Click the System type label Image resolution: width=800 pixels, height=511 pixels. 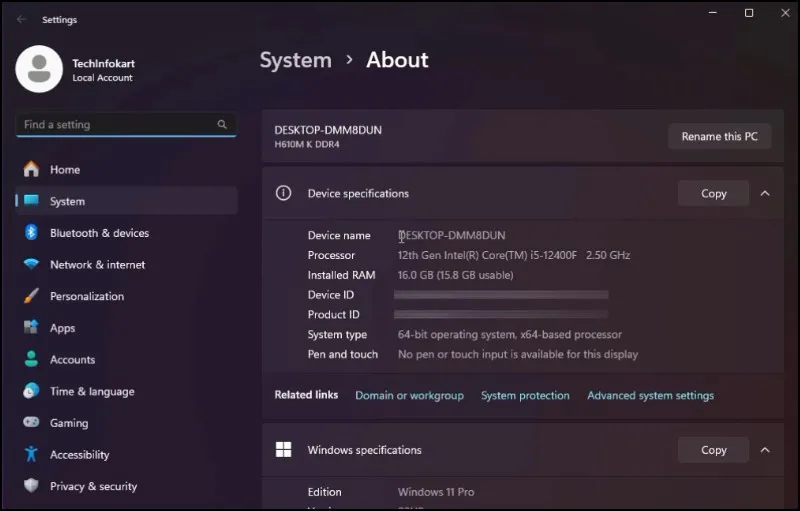click(x=337, y=335)
